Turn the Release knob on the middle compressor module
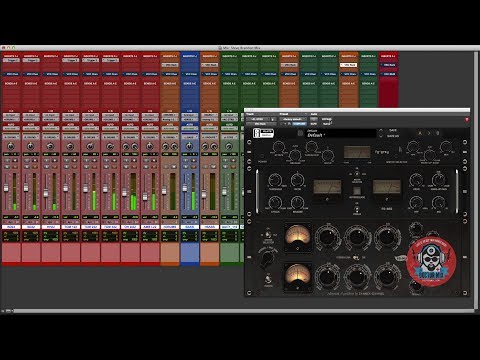 click(x=297, y=203)
